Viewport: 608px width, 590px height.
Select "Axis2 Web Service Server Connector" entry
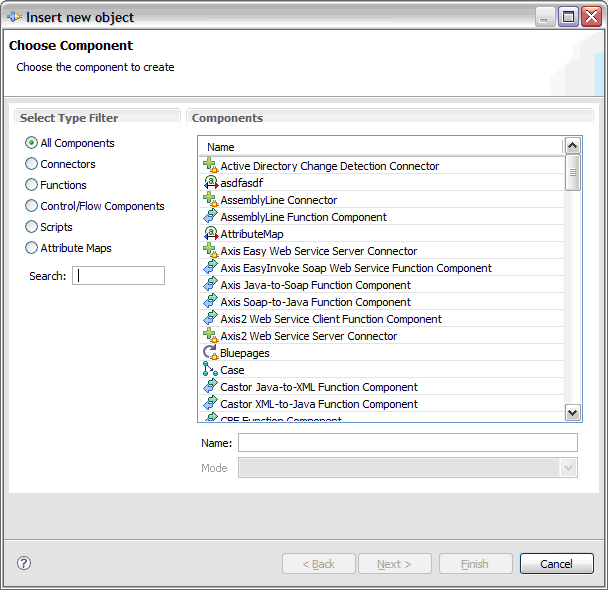pyautogui.click(x=382, y=336)
